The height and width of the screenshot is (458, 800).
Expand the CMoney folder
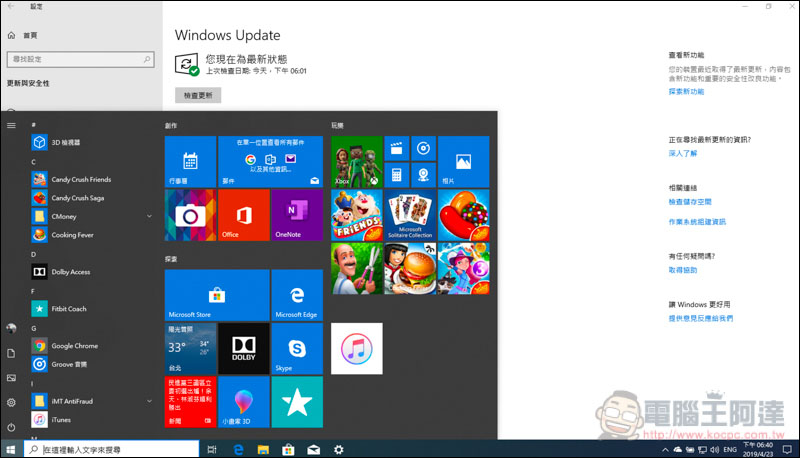click(x=92, y=216)
